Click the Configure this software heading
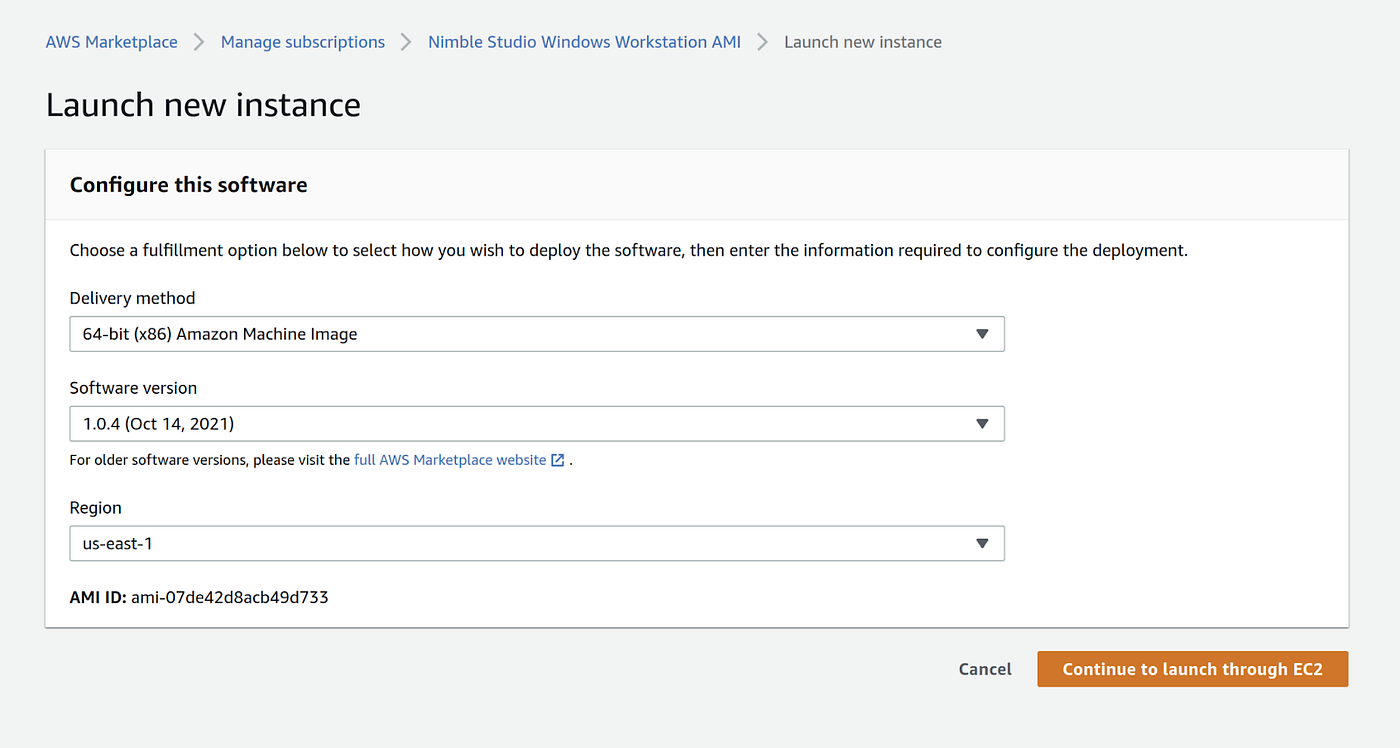The width and height of the screenshot is (1400, 748). [x=189, y=185]
